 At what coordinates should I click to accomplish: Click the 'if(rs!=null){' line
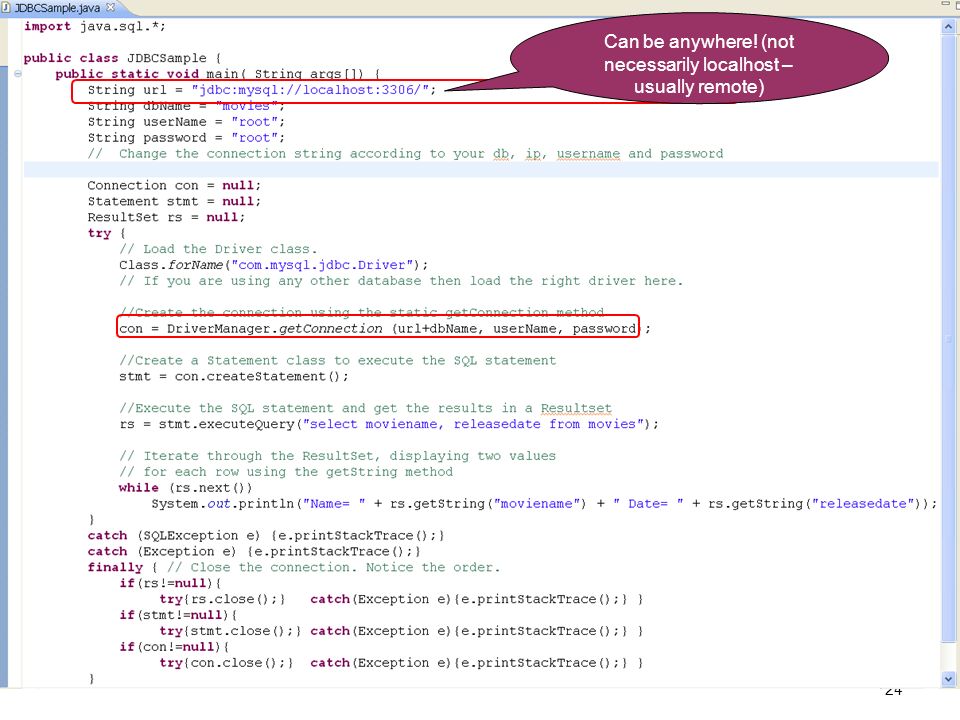[x=170, y=583]
